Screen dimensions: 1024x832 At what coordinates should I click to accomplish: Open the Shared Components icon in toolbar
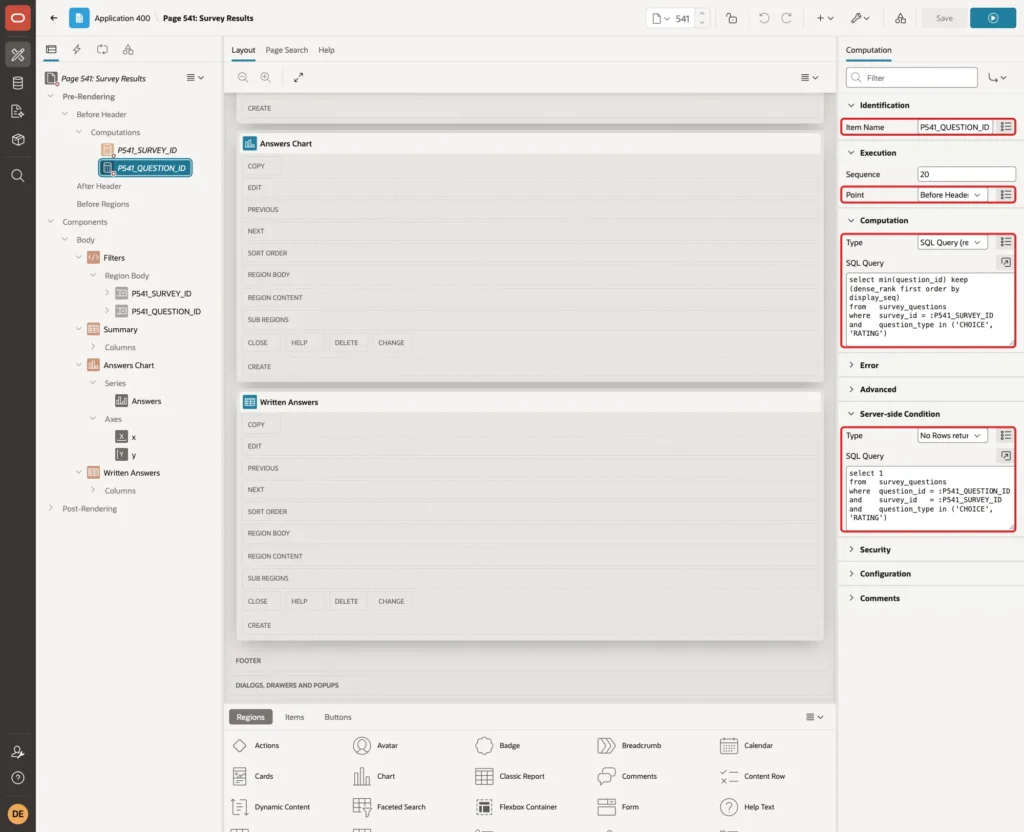900,18
